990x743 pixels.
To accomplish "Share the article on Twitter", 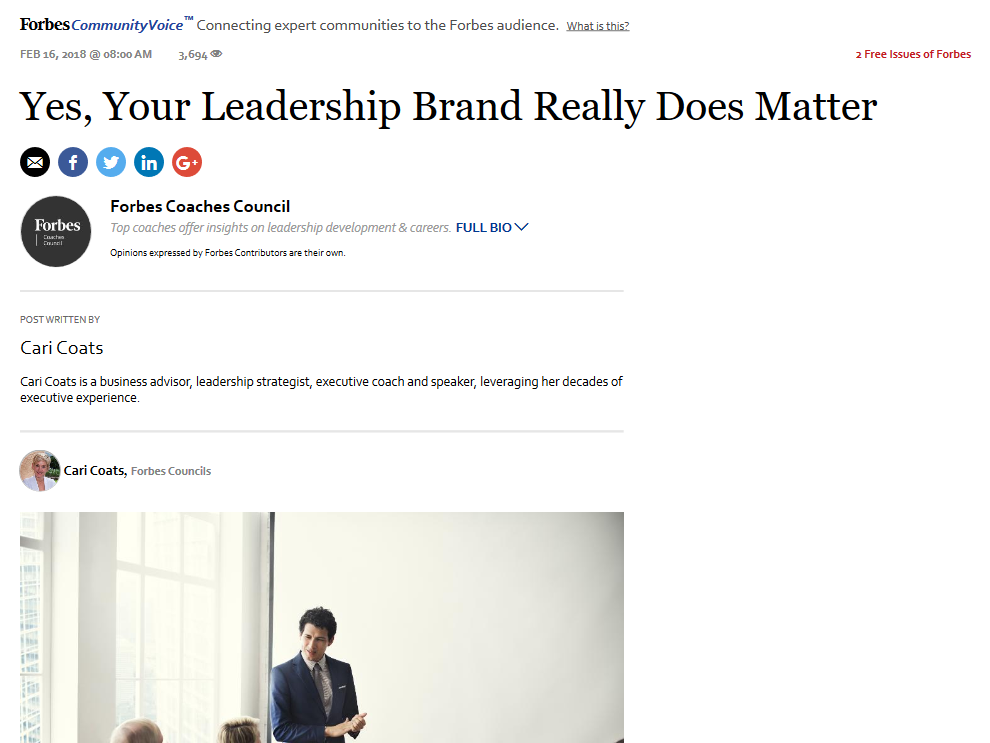I will pyautogui.click(x=111, y=162).
